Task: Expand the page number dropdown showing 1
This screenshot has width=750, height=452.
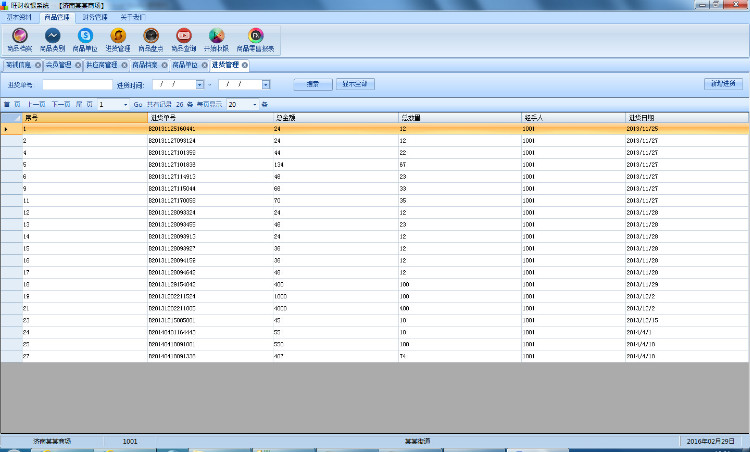Action: [x=126, y=104]
